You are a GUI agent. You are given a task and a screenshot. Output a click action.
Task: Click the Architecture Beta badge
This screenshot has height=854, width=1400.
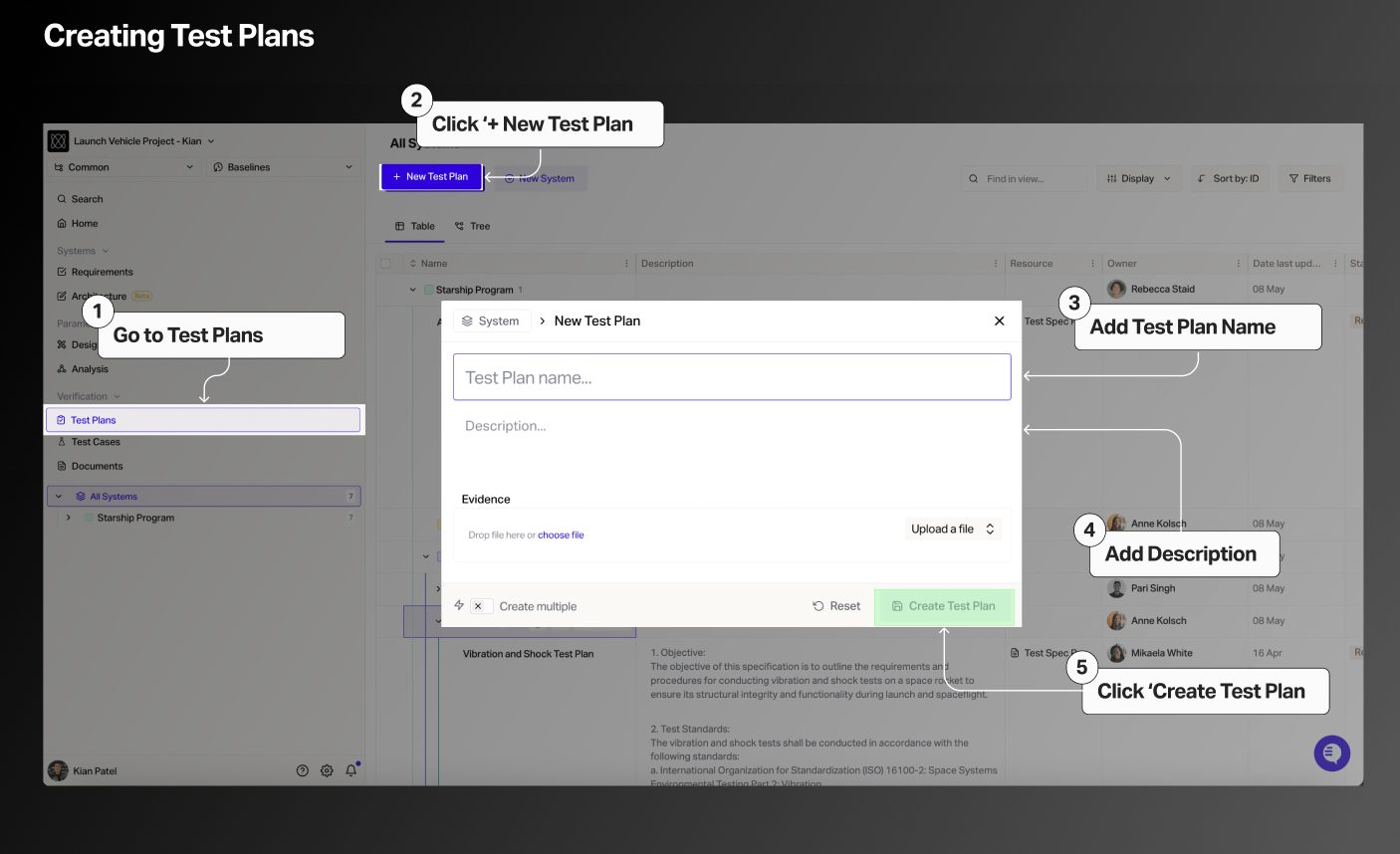[x=142, y=296]
